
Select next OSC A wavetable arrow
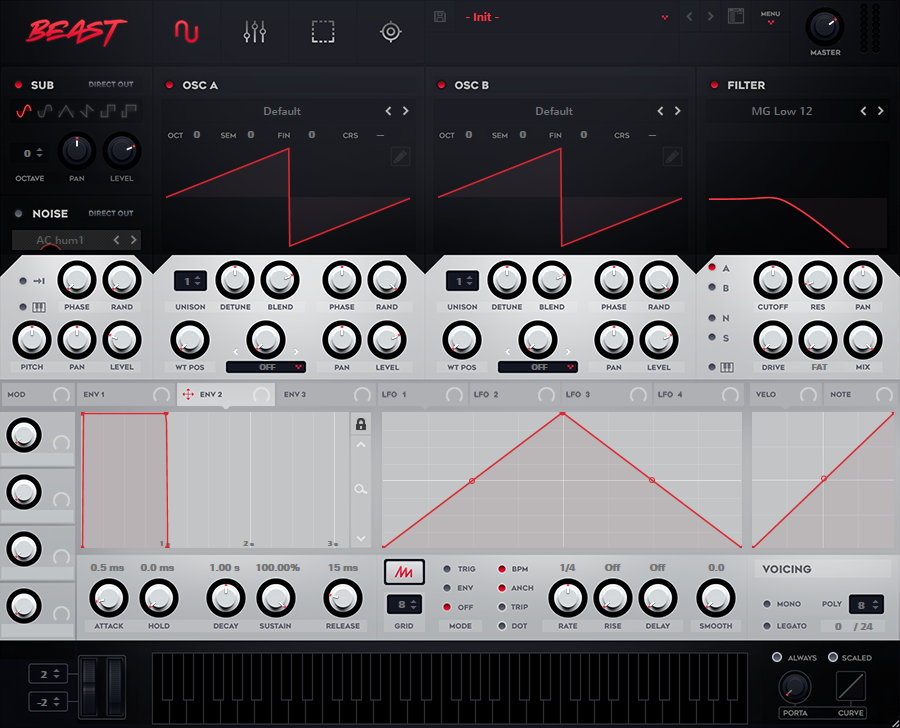point(406,111)
